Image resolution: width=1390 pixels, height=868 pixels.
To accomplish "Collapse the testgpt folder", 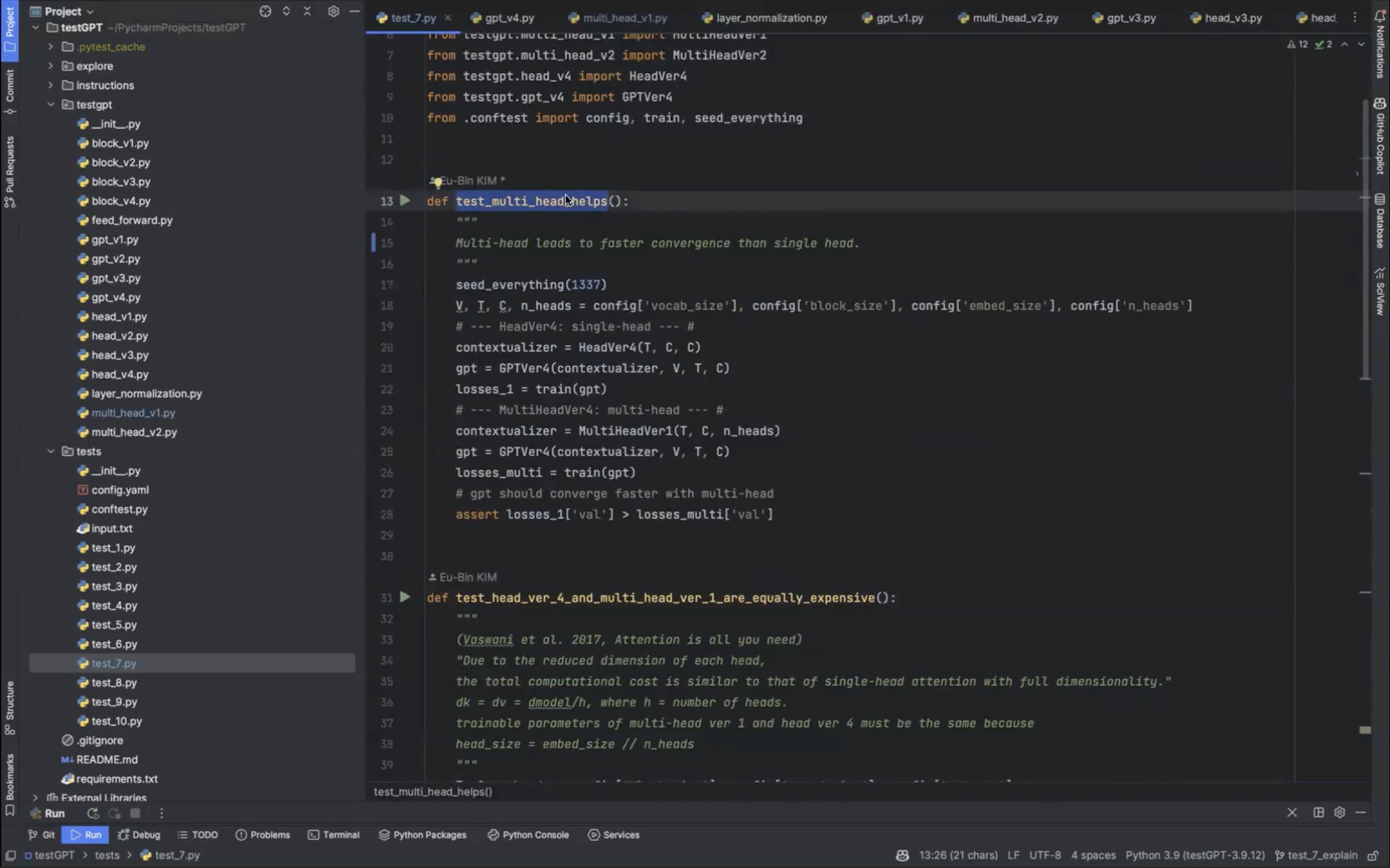I will coord(50,105).
